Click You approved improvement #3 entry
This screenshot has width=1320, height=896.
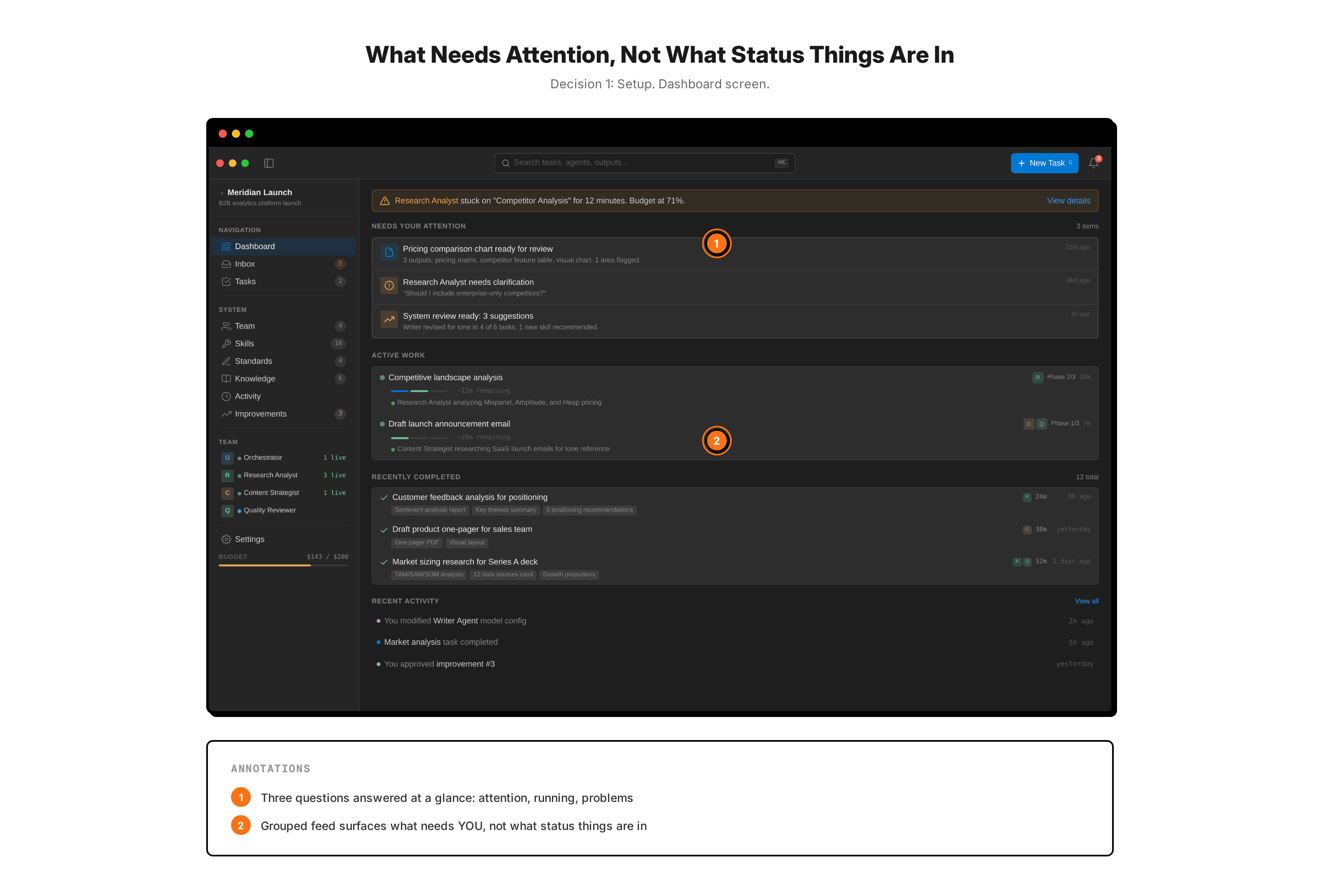[735, 664]
